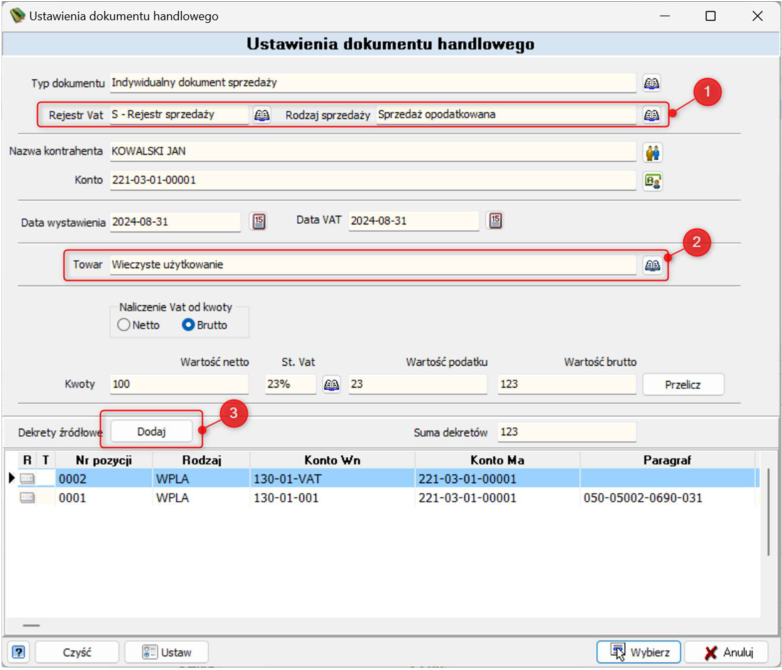Click the Wybierz button

coord(639,652)
